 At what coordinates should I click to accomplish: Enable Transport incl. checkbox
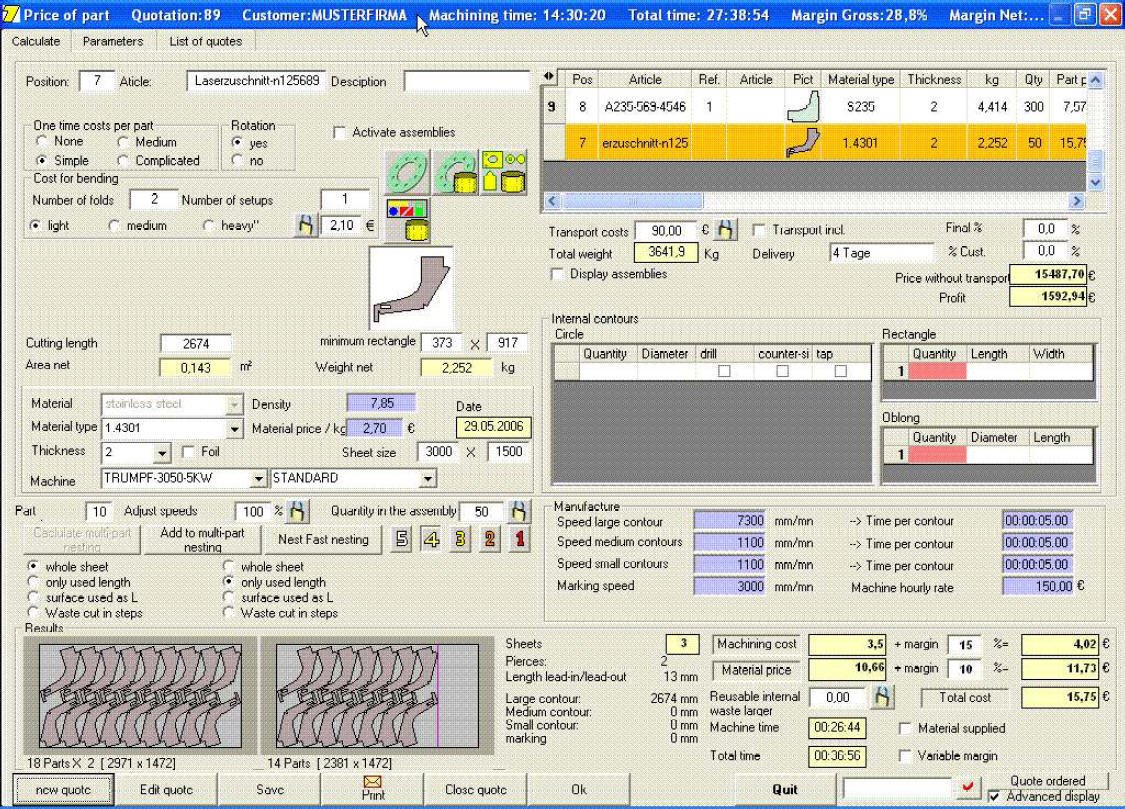point(758,230)
